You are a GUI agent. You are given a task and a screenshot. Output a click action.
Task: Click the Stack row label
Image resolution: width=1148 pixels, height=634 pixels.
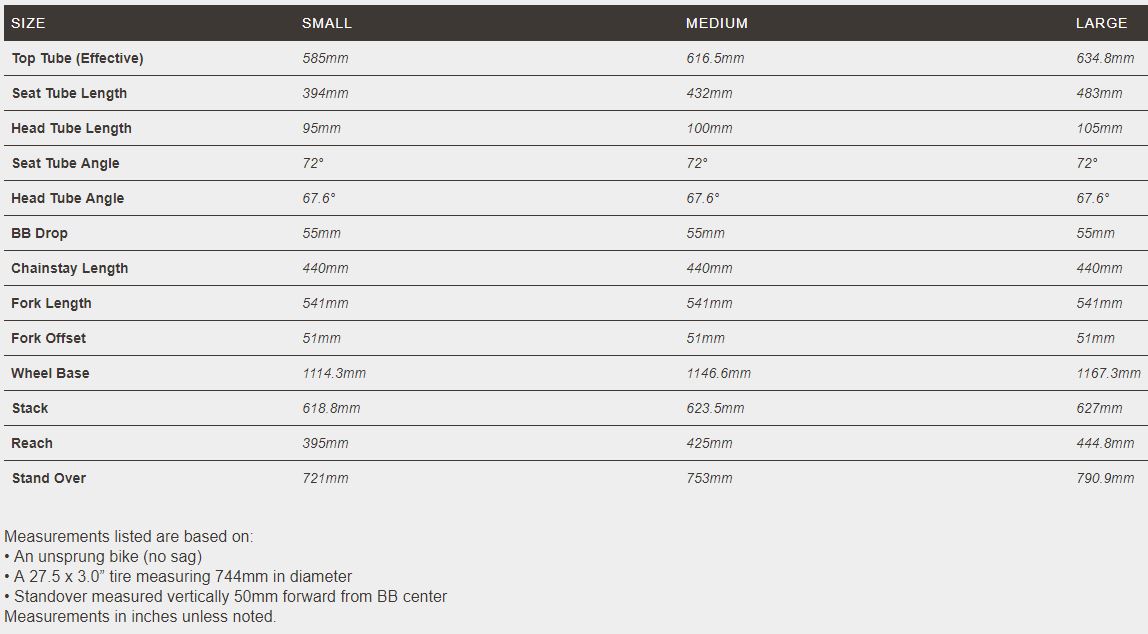pos(30,408)
